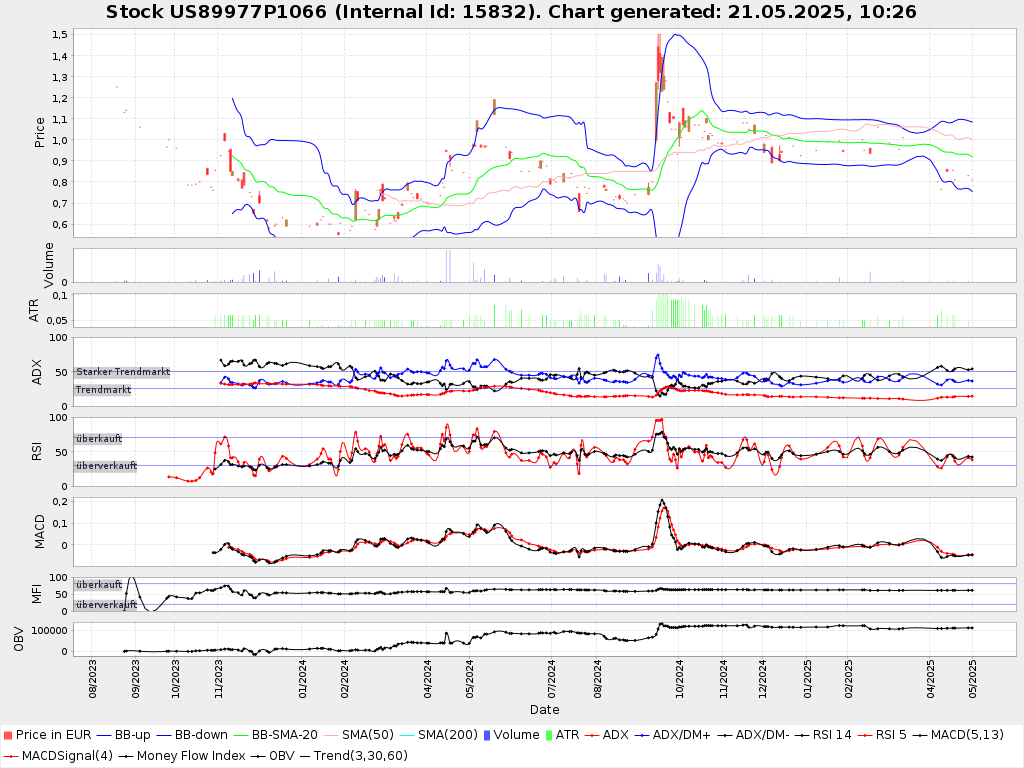
Task: Select the 'BB-SMA-20' legend label
Action: (x=285, y=735)
